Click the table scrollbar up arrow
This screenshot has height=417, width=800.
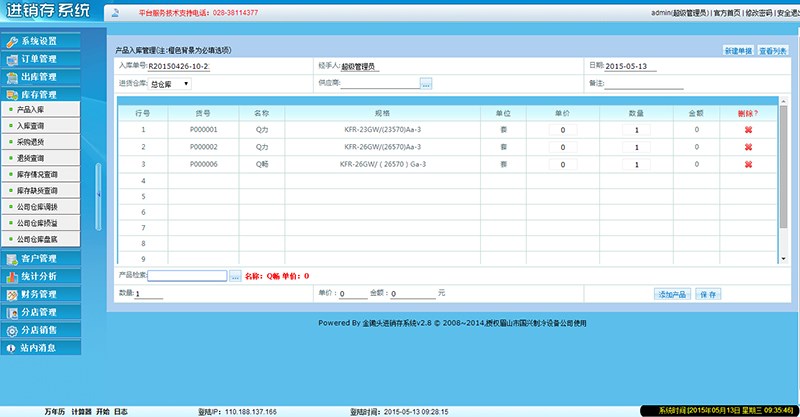tap(784, 102)
